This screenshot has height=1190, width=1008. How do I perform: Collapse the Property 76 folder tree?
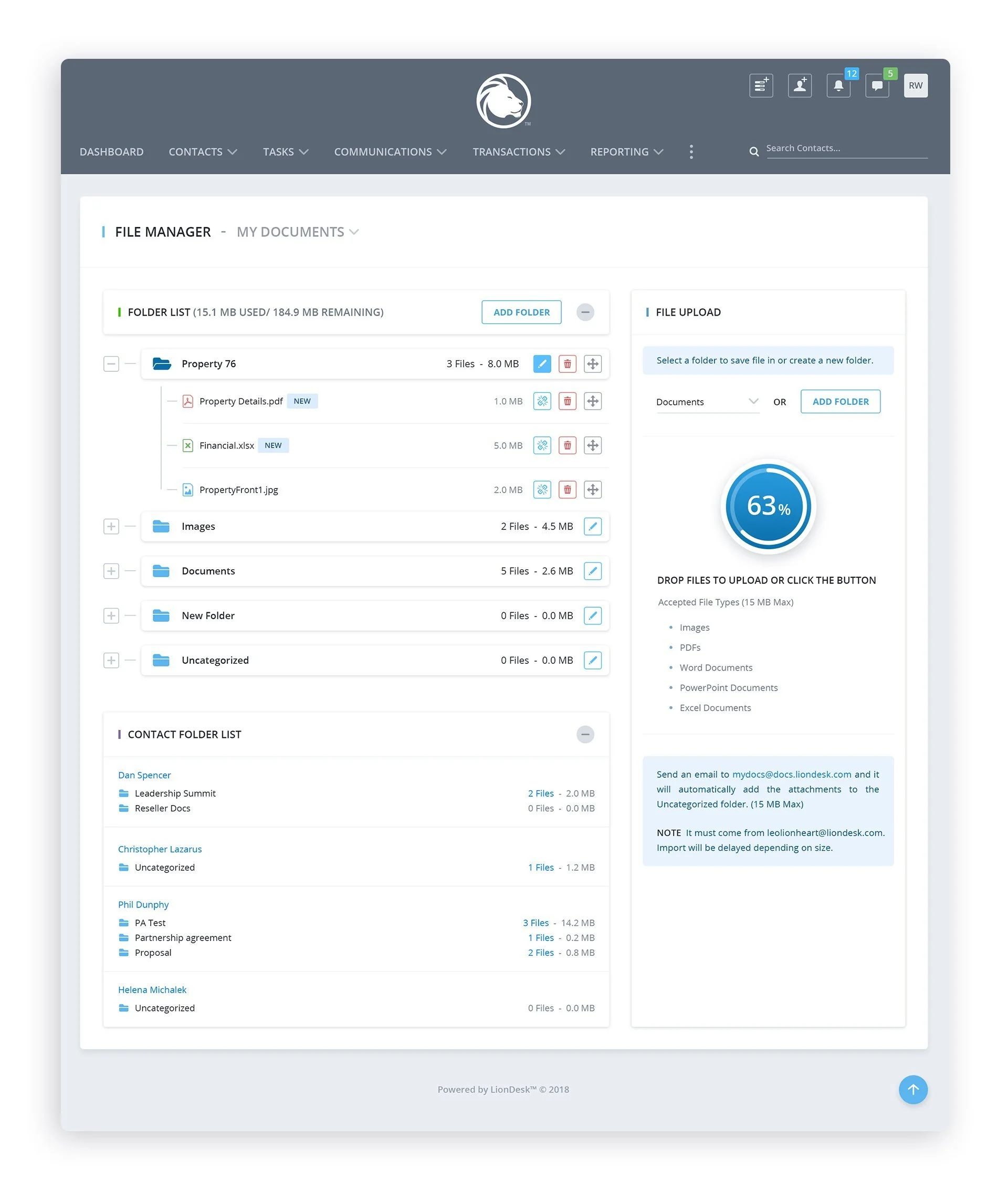point(111,364)
